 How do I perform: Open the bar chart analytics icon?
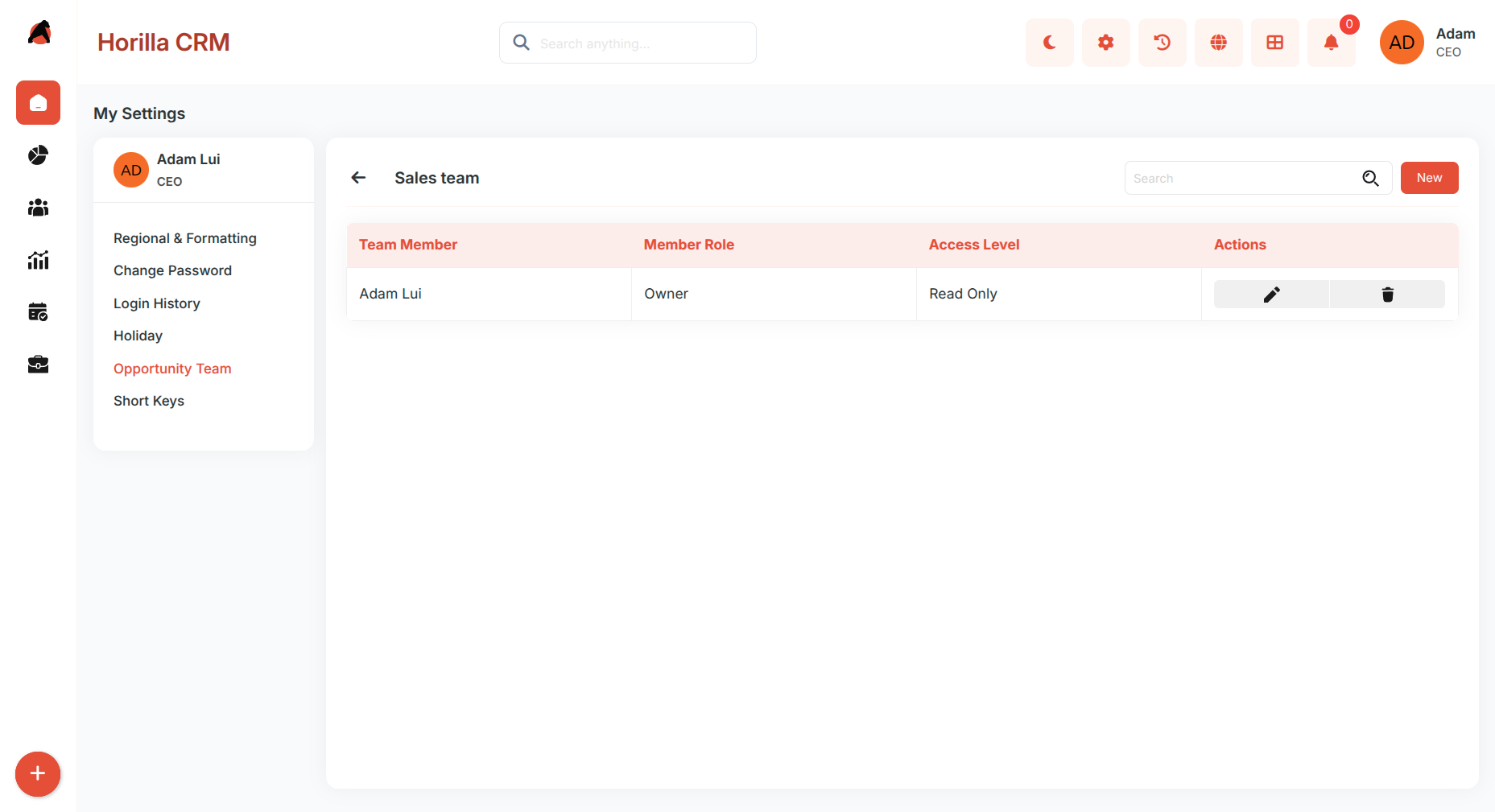point(38,260)
